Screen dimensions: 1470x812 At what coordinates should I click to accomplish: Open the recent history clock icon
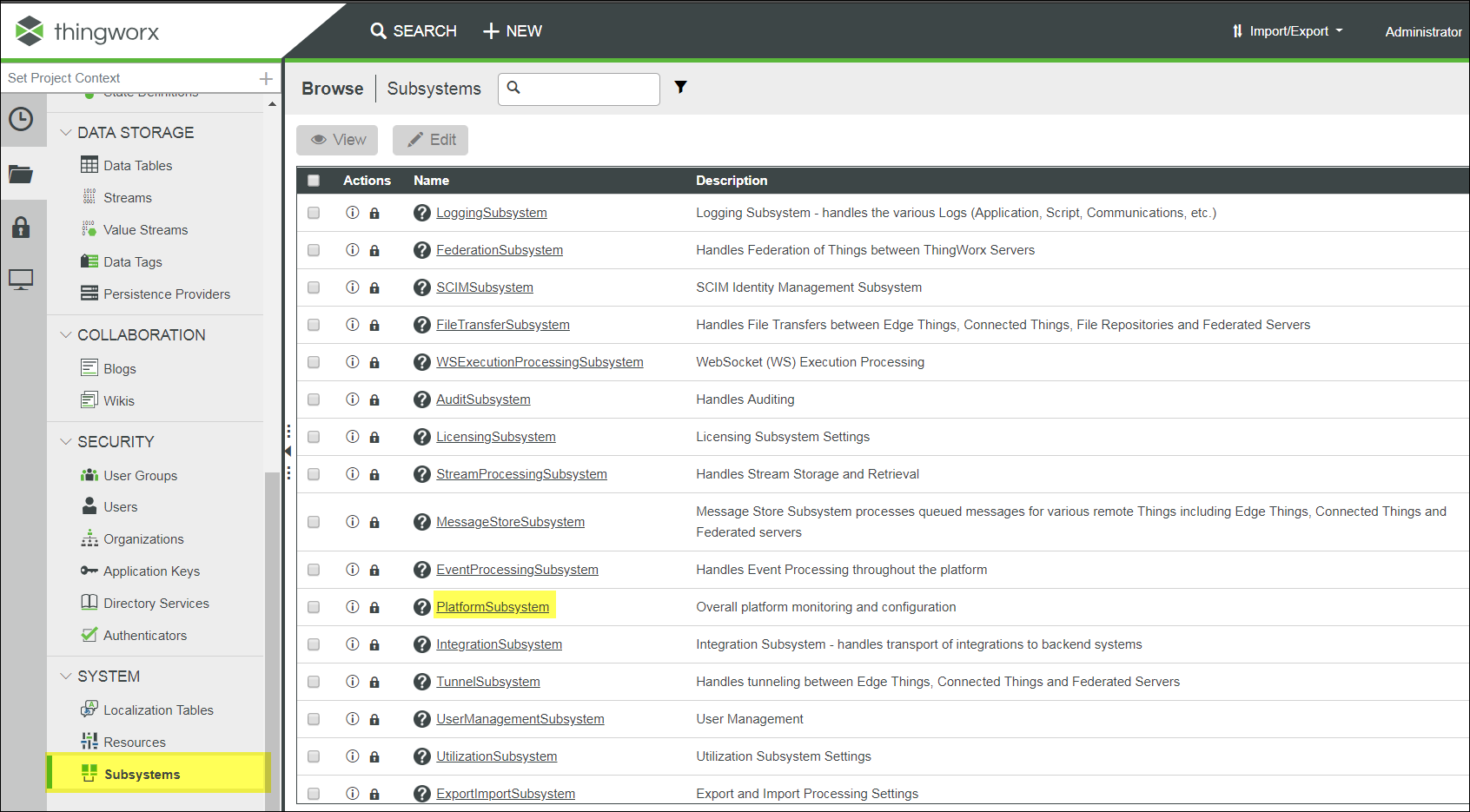(x=21, y=119)
